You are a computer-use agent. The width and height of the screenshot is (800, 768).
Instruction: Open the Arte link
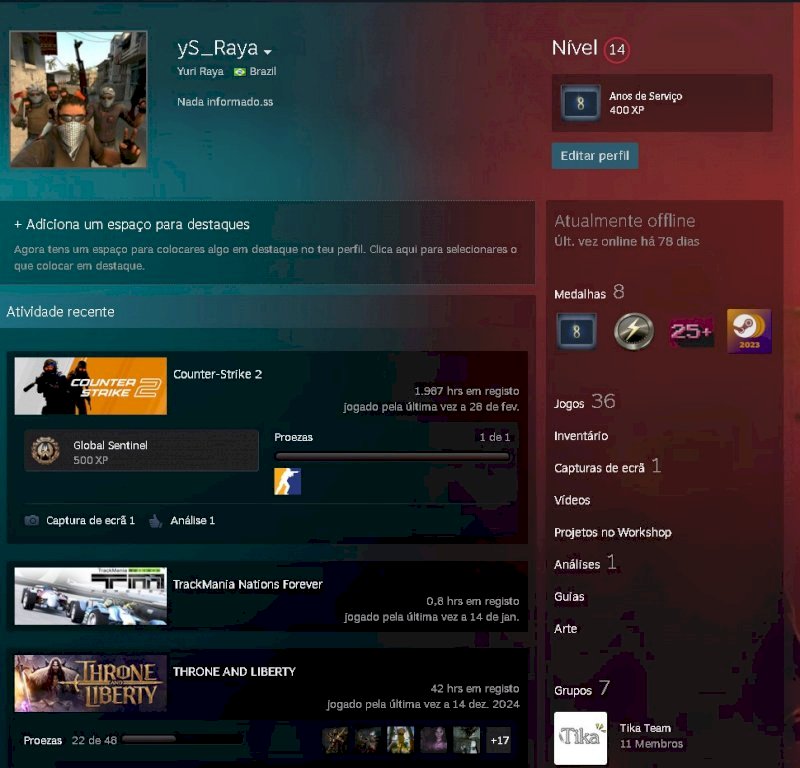coord(565,629)
